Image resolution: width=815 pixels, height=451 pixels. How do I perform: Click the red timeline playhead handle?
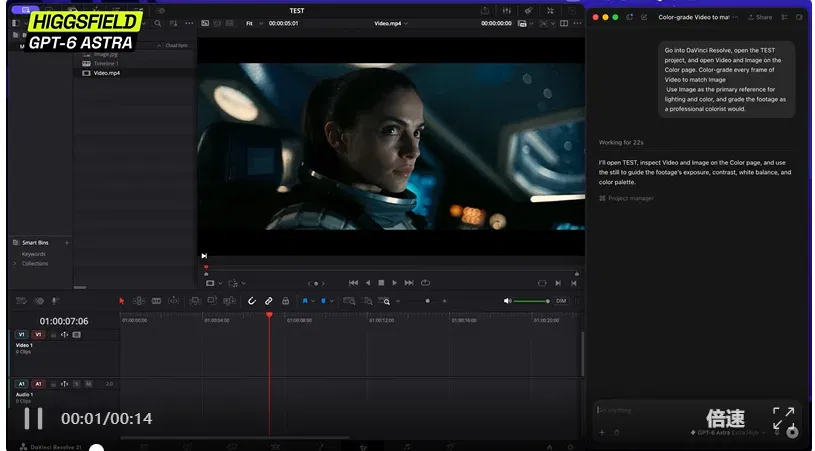(x=269, y=315)
